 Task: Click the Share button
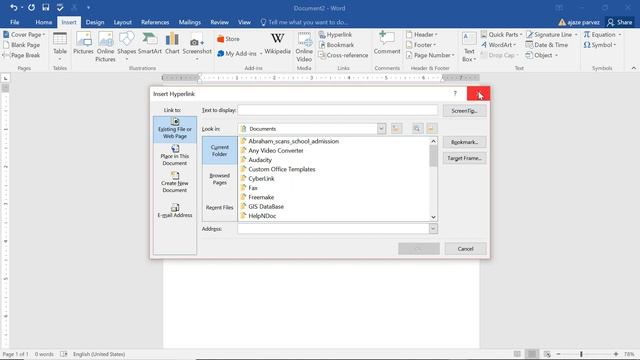click(620, 22)
